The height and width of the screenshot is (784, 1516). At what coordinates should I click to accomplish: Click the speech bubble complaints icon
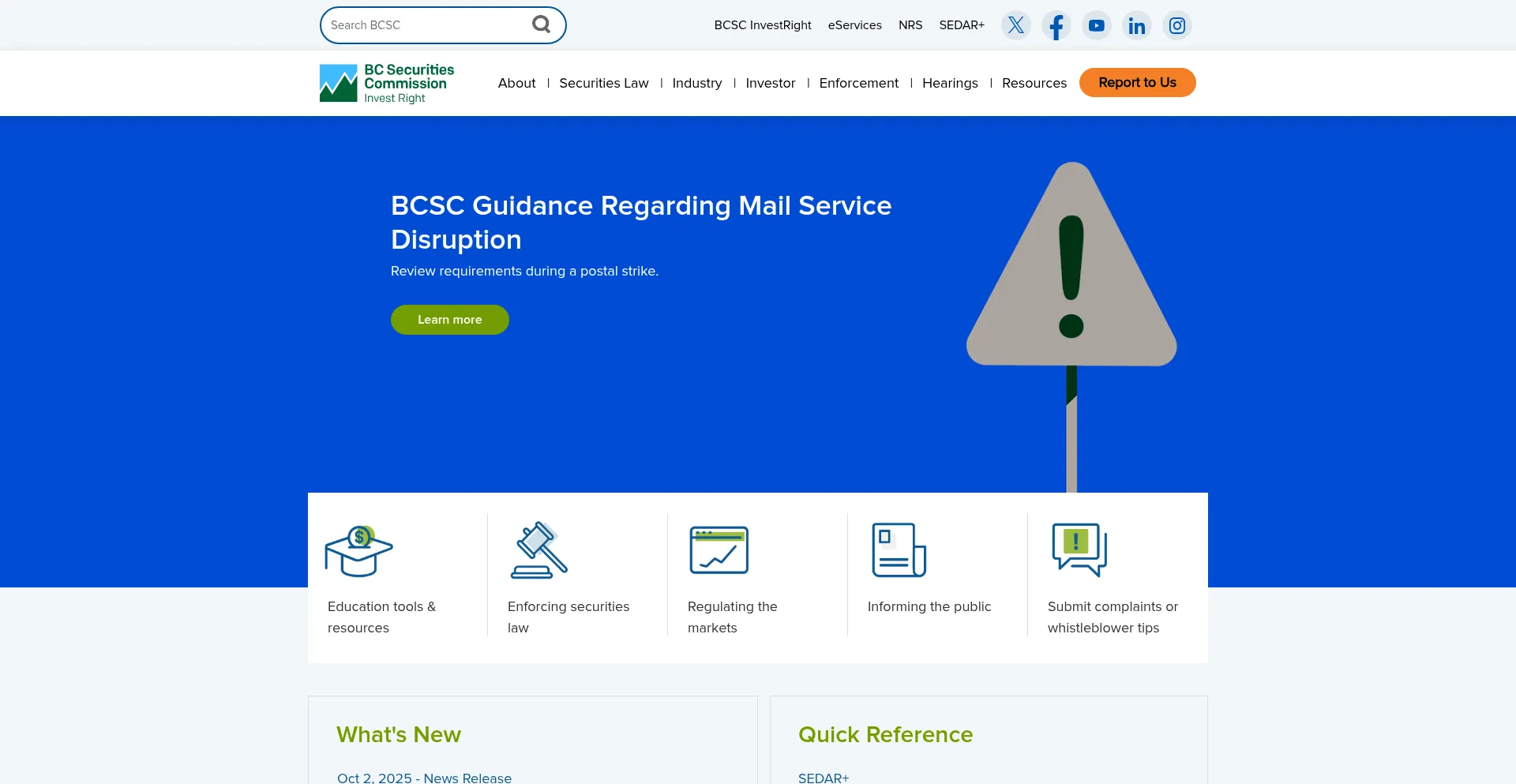pyautogui.click(x=1079, y=550)
